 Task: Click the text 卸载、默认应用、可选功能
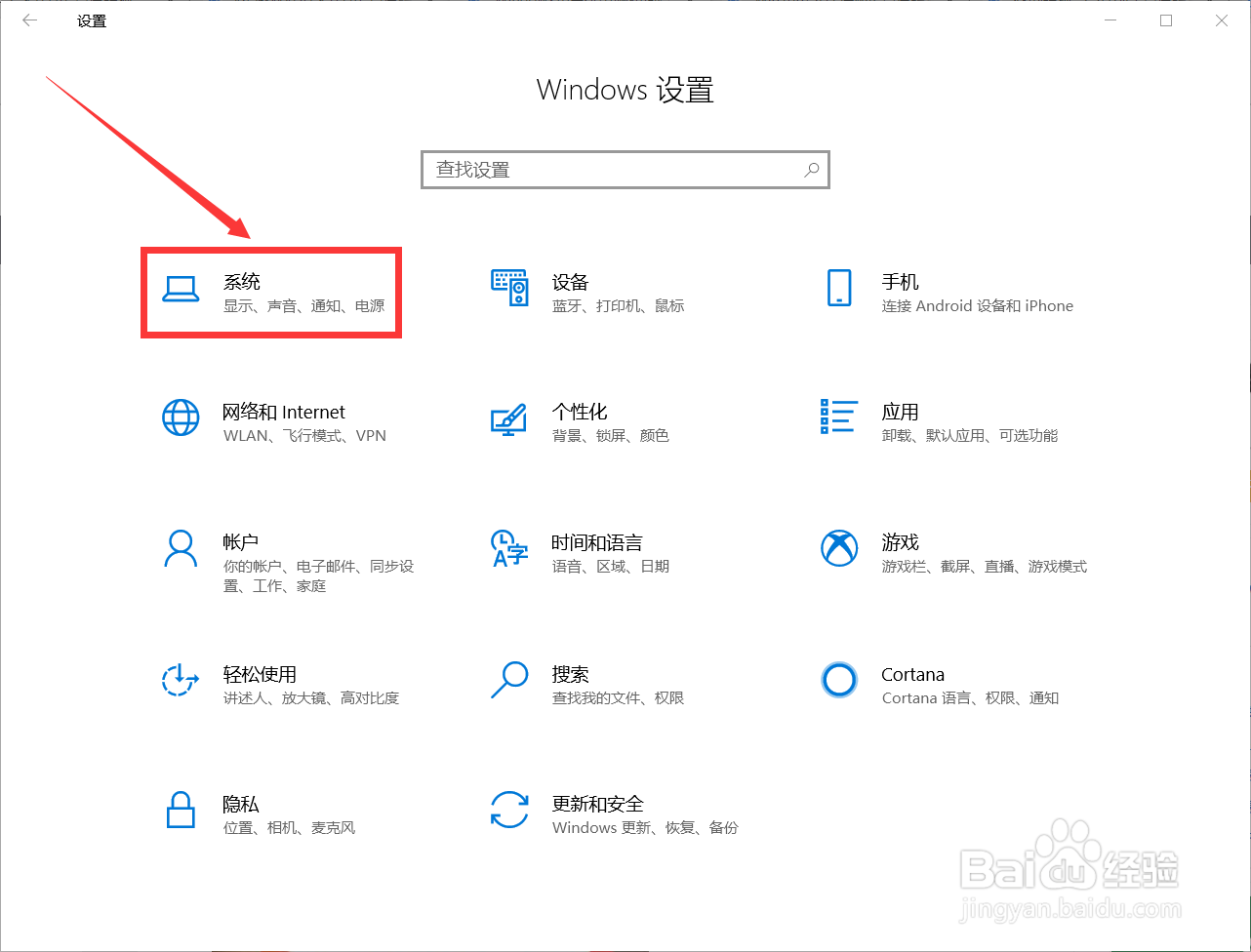click(969, 435)
